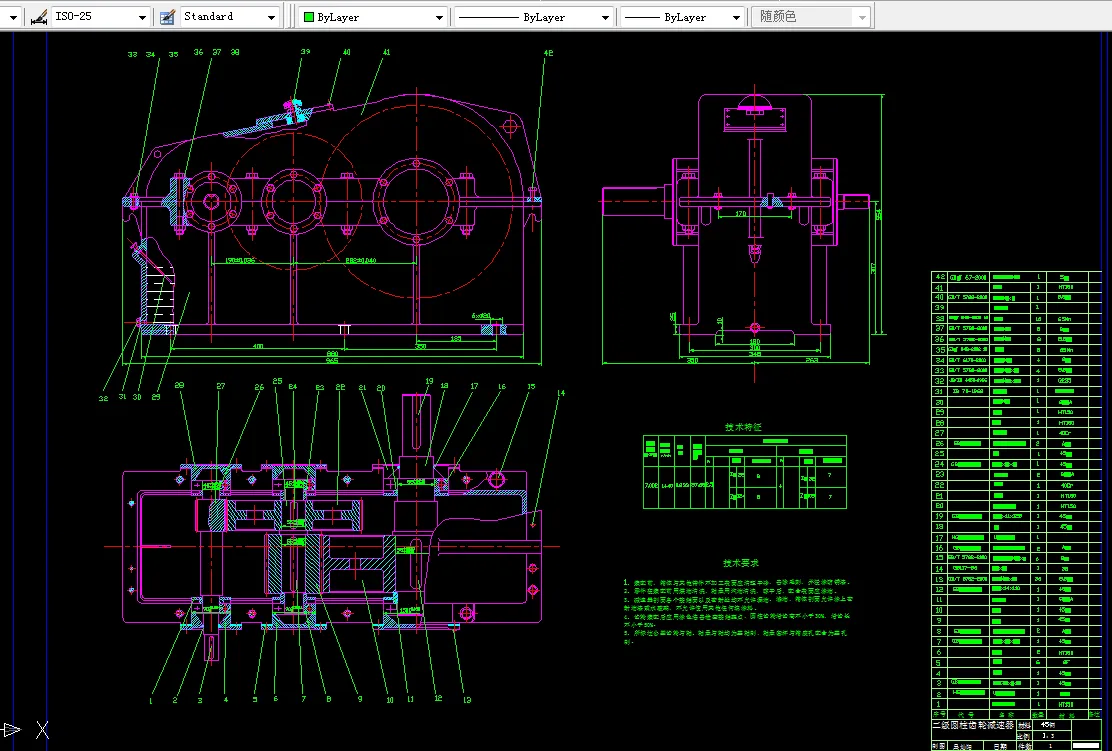Select balloon number 13 below the plan view
The height and width of the screenshot is (751, 1112).
[x=467, y=700]
